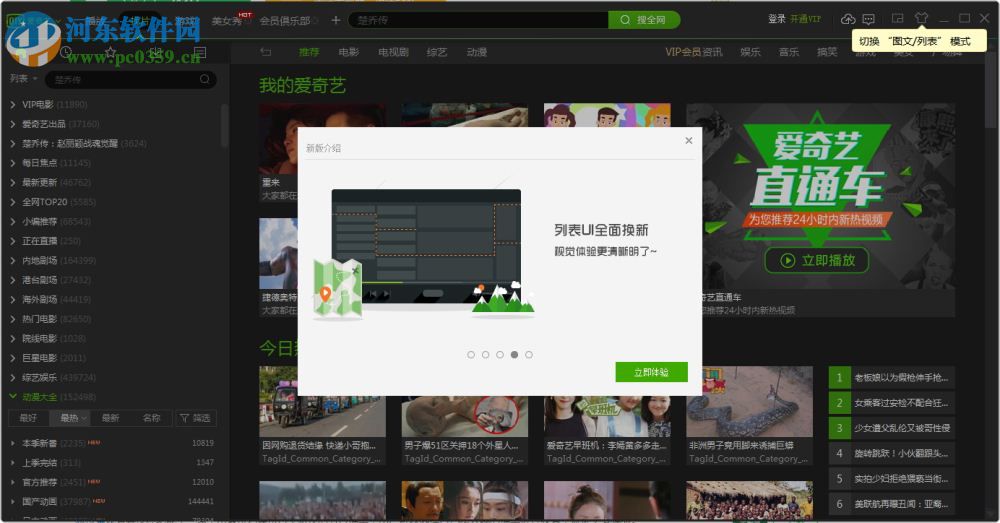
Task: Click the 筛选 filter button
Action: pyautogui.click(x=195, y=418)
